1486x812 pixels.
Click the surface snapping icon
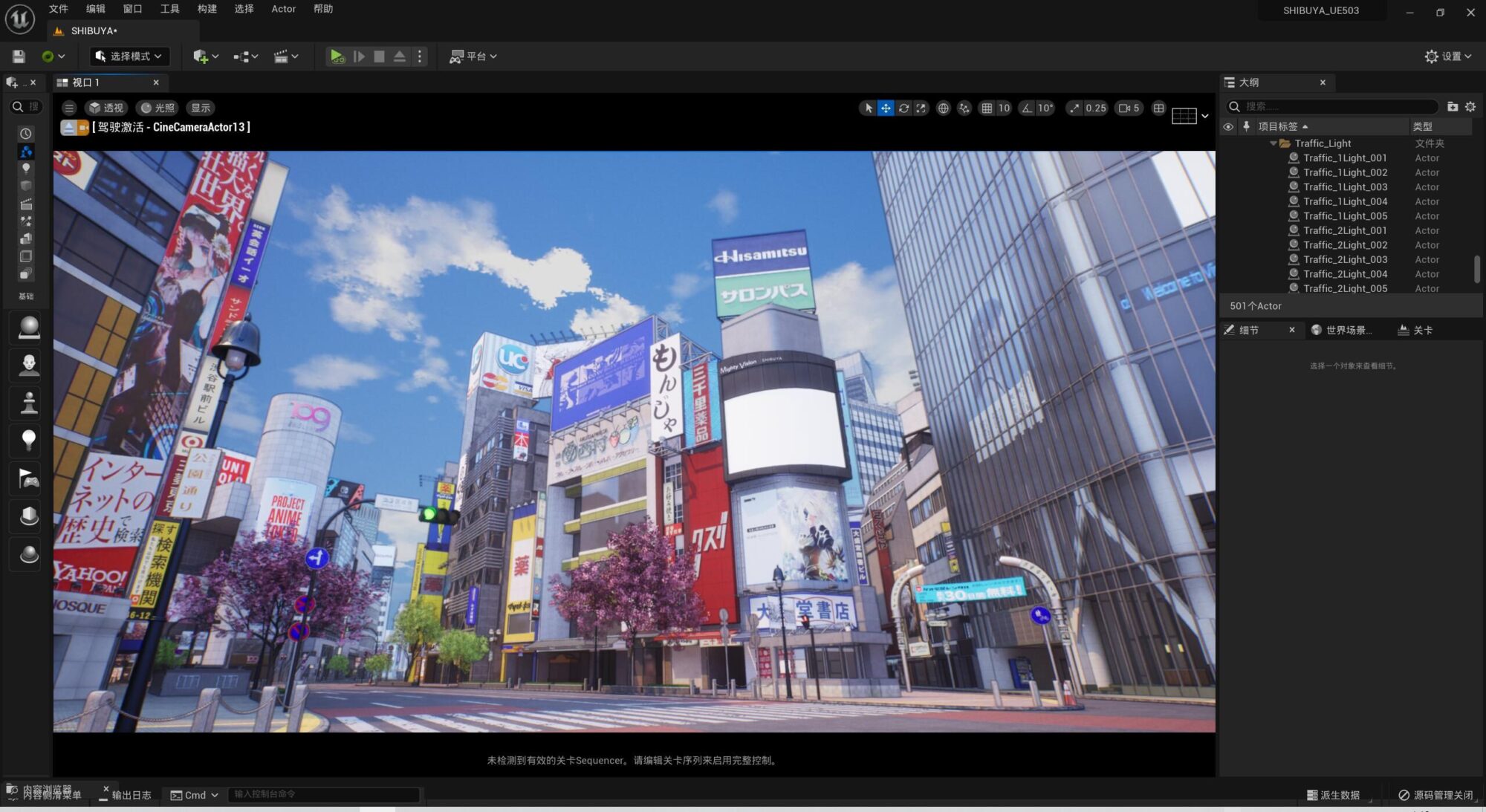[964, 108]
